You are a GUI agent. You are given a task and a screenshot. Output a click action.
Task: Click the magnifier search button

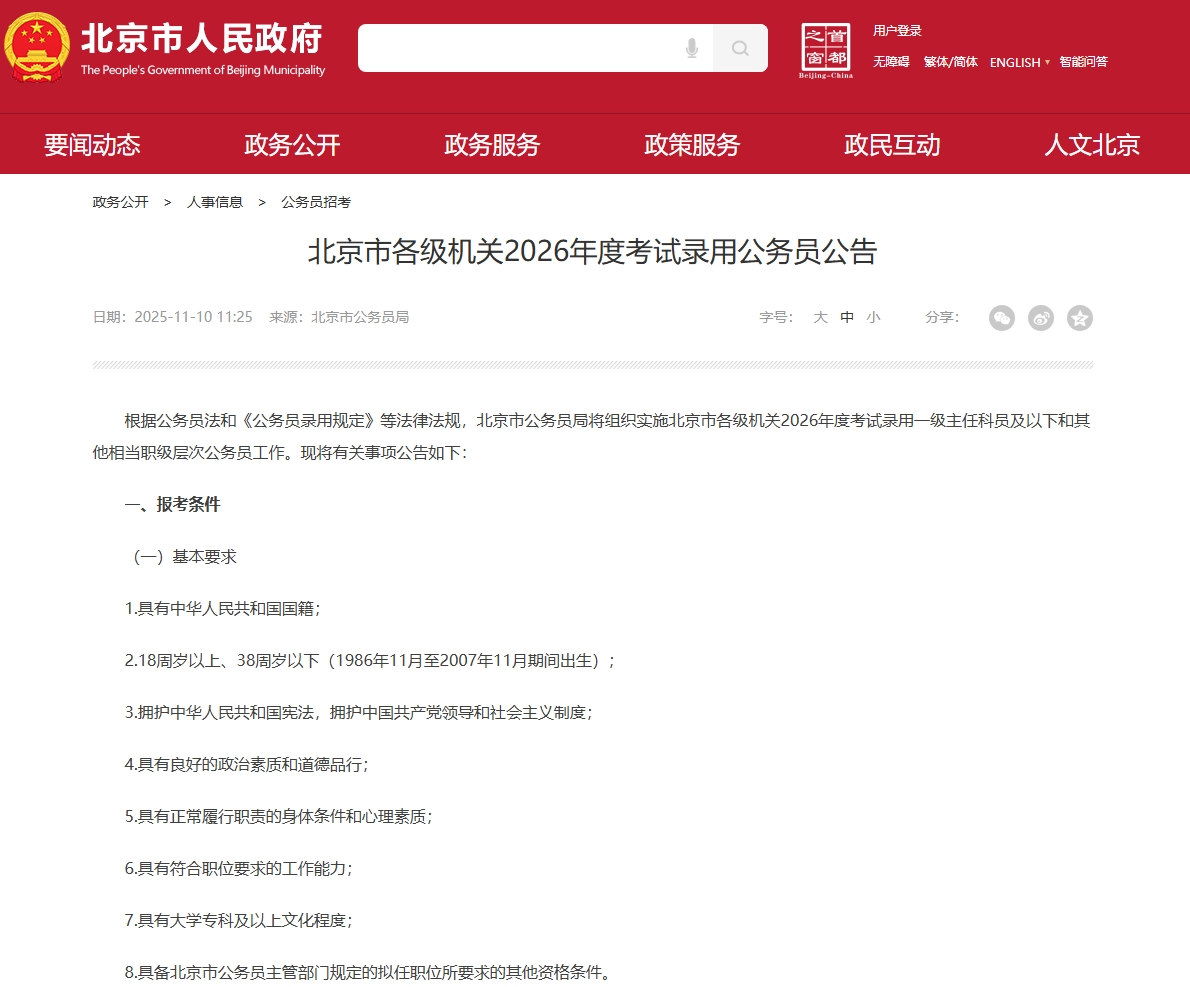pyautogui.click(x=740, y=48)
